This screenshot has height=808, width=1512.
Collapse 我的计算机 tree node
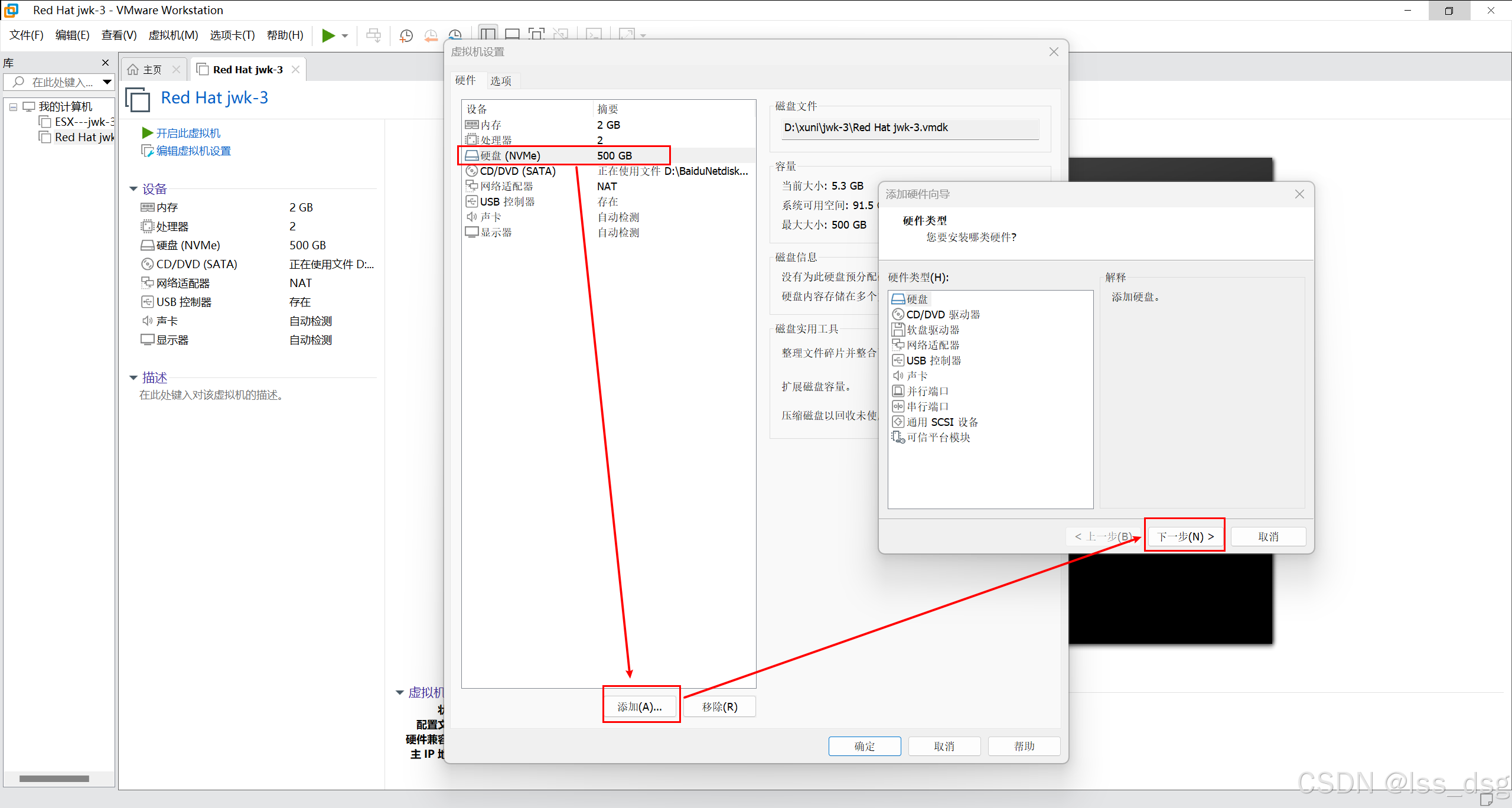pyautogui.click(x=13, y=107)
